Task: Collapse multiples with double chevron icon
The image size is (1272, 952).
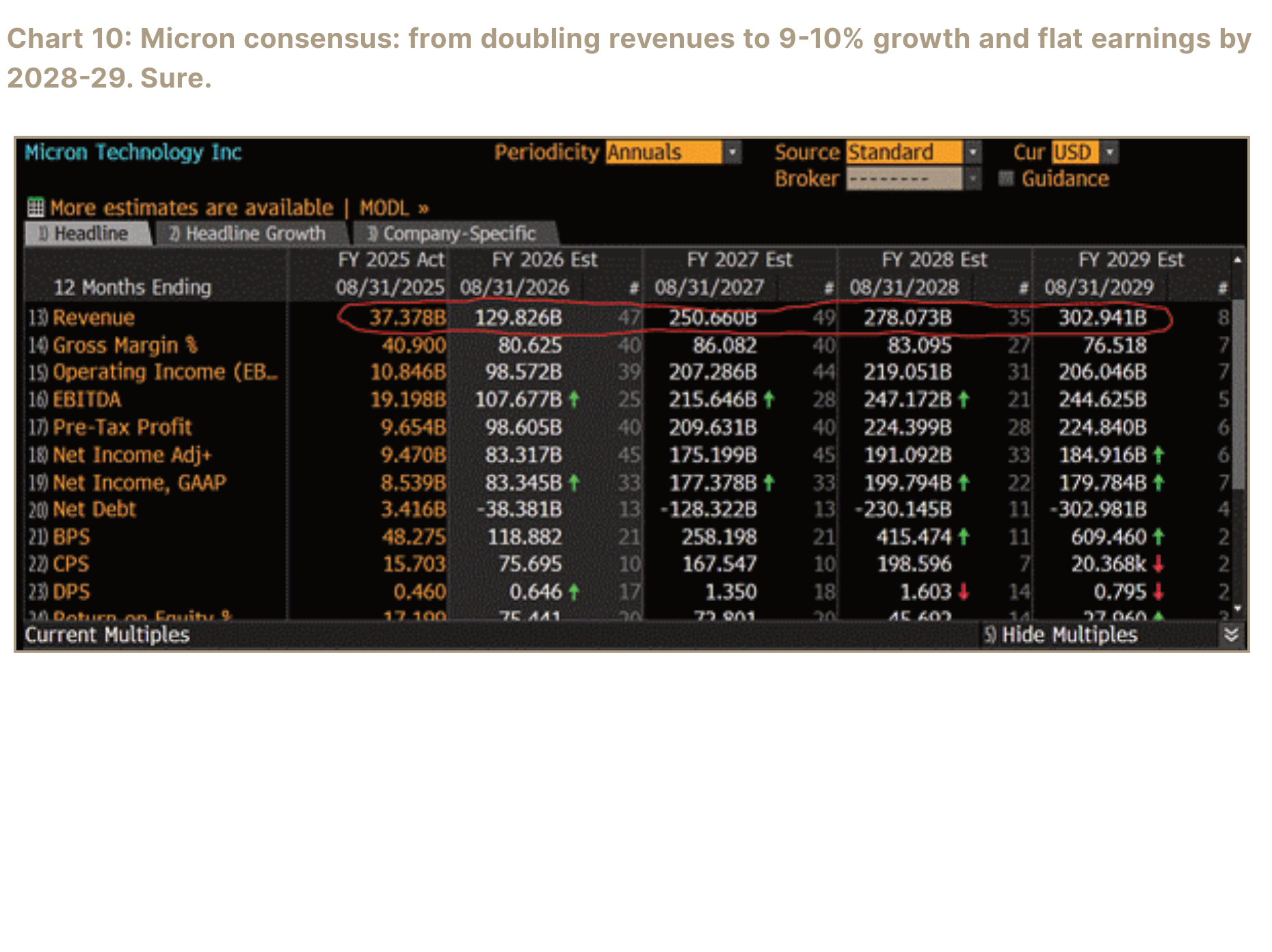Action: point(1231,635)
